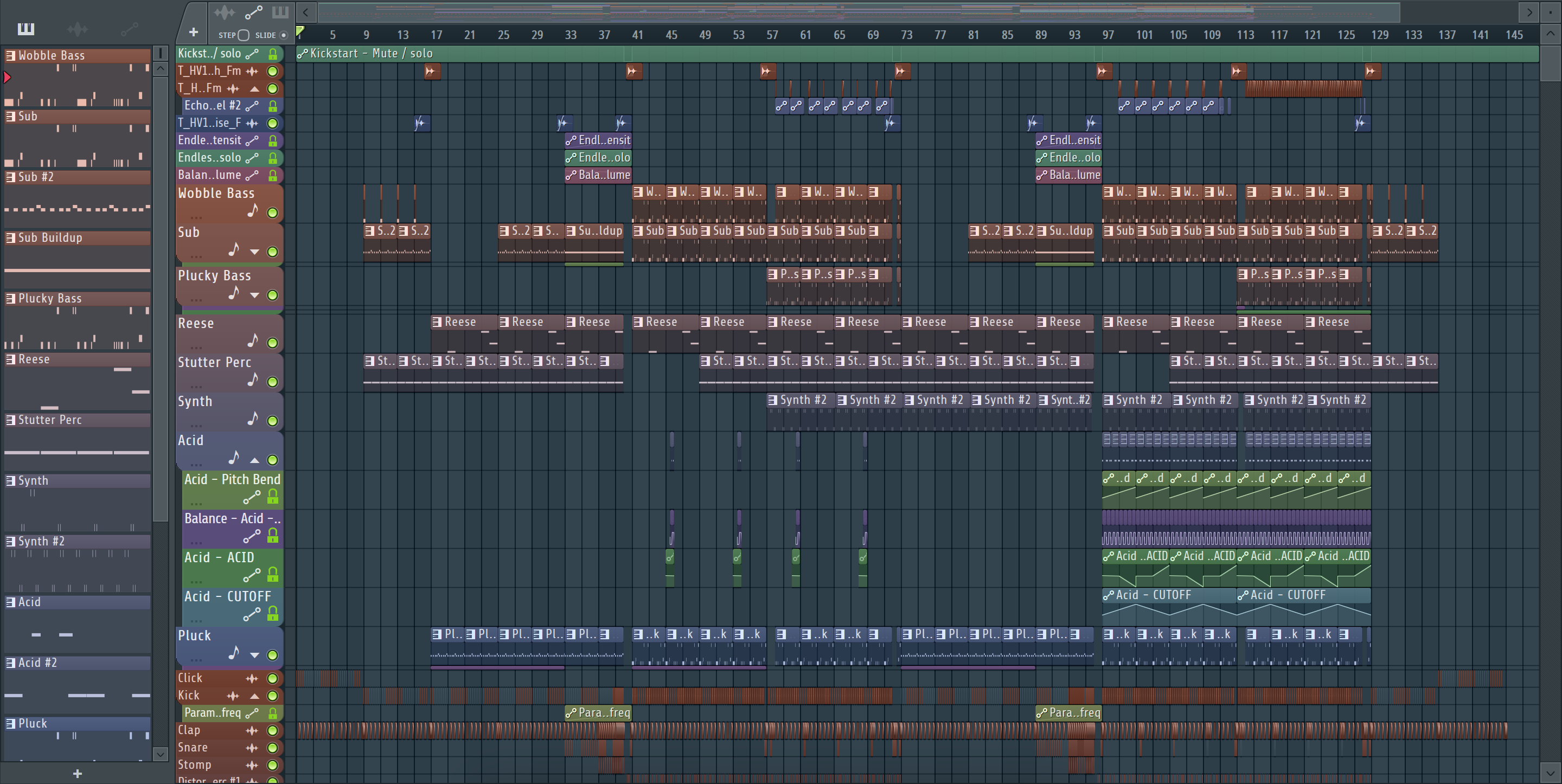Click picker panel vertical scrollbar
1562x784 pixels.
pos(160,298)
